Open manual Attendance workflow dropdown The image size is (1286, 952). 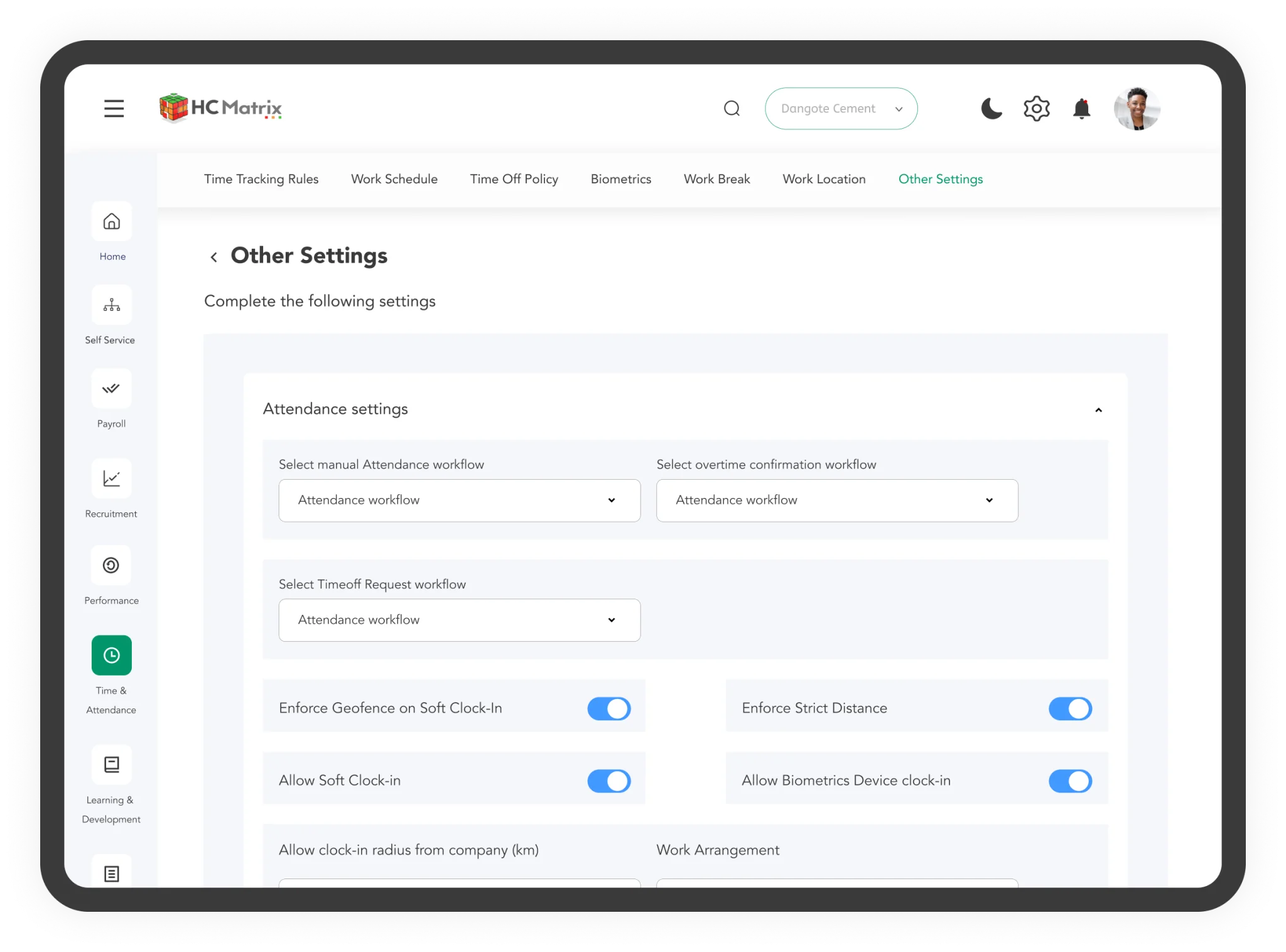coord(459,500)
